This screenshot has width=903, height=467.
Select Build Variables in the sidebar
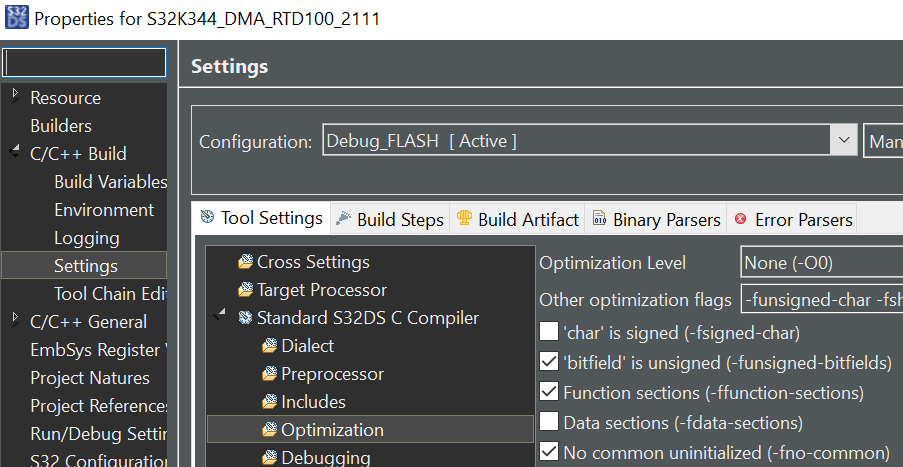pos(110,182)
